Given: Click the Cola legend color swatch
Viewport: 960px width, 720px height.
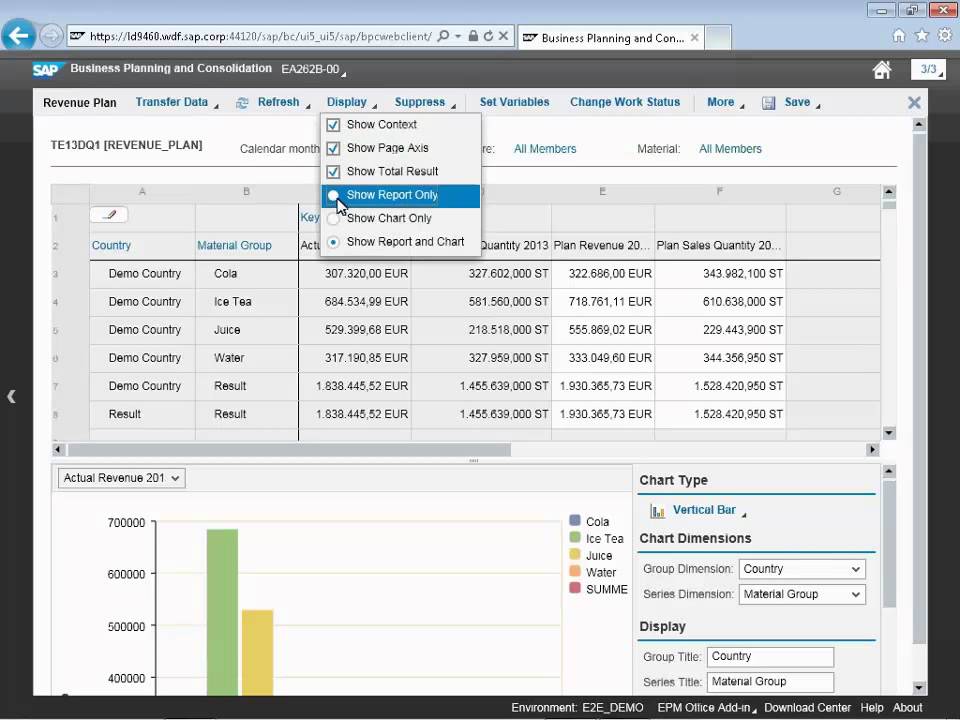Looking at the screenshot, I should click(x=574, y=520).
